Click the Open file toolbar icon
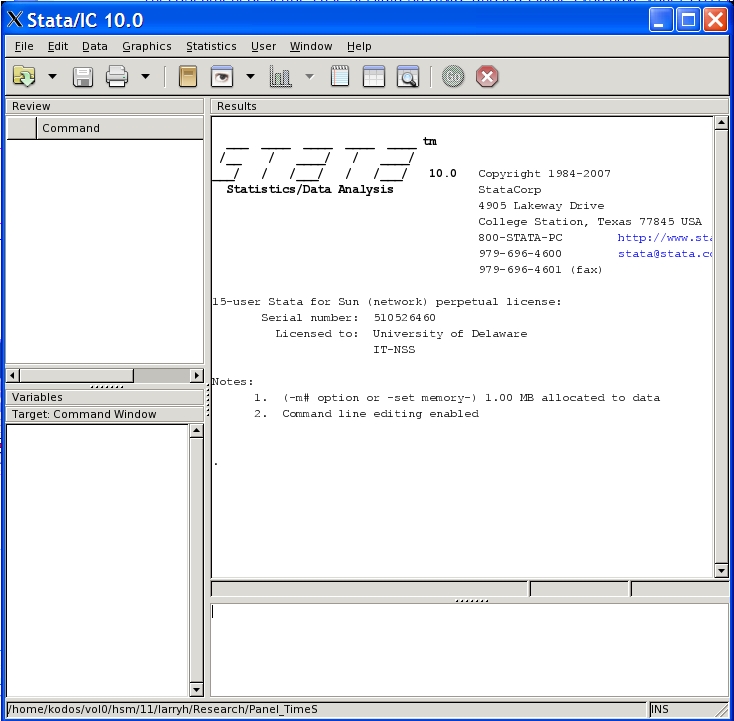 24,77
